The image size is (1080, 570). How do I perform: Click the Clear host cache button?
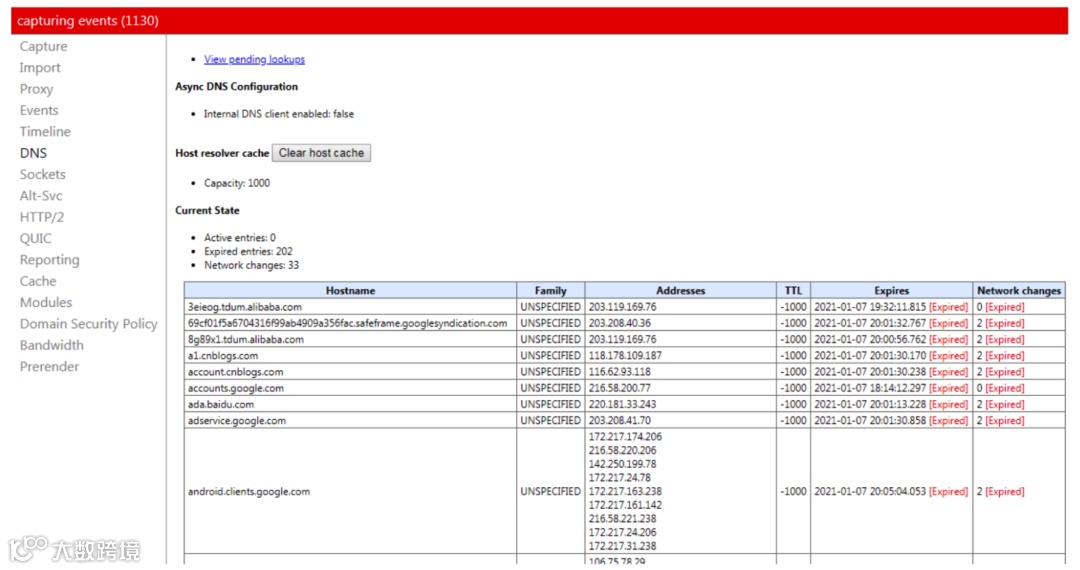point(321,153)
